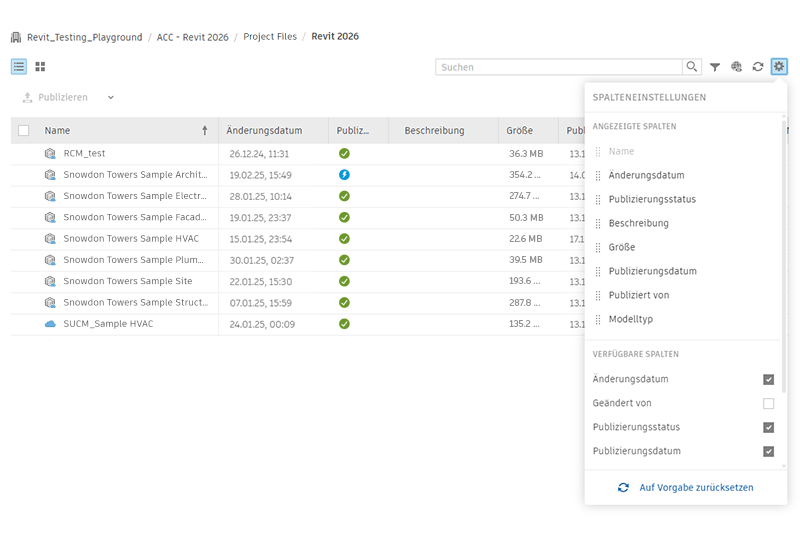The width and height of the screenshot is (800, 547).
Task: Click into the Suchen search field
Action: coord(559,67)
